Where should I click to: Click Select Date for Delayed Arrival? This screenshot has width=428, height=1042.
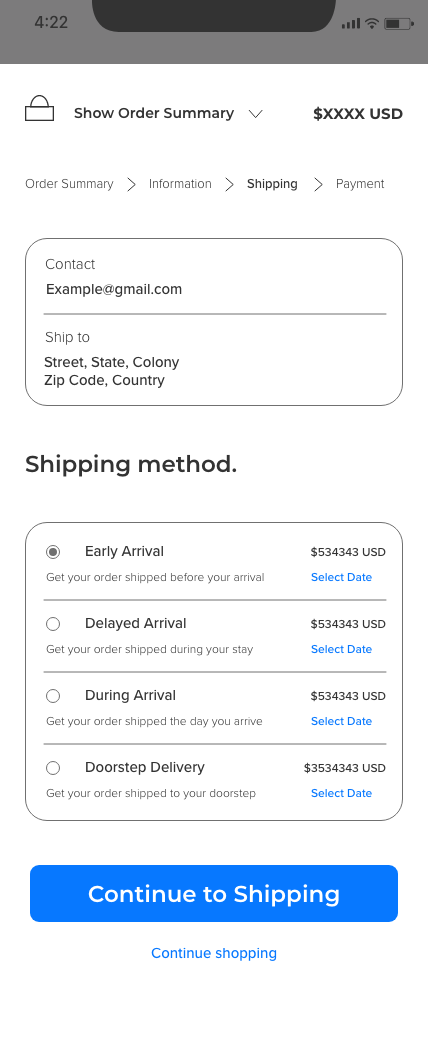click(x=342, y=649)
